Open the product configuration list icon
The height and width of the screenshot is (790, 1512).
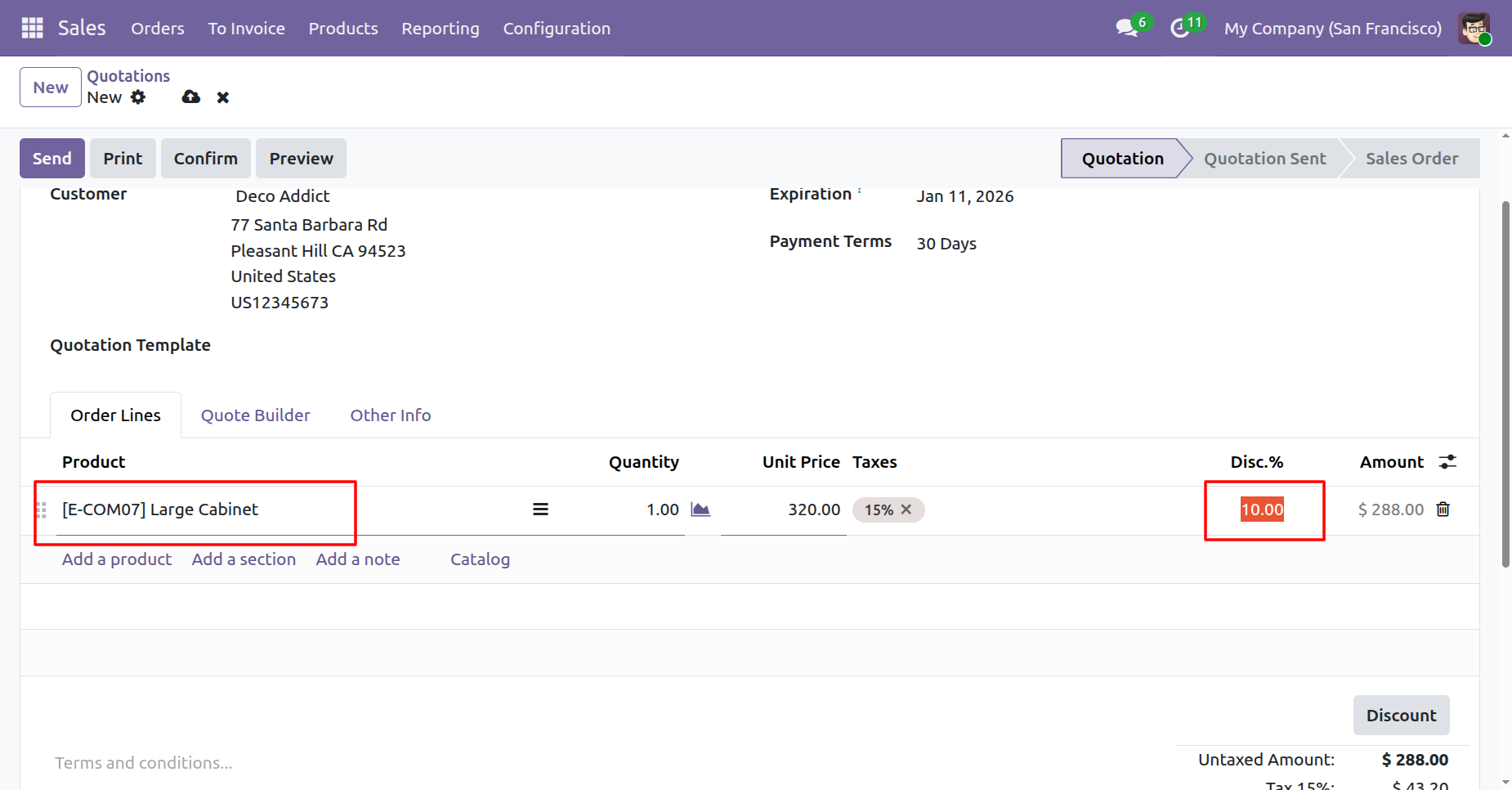[x=540, y=509]
